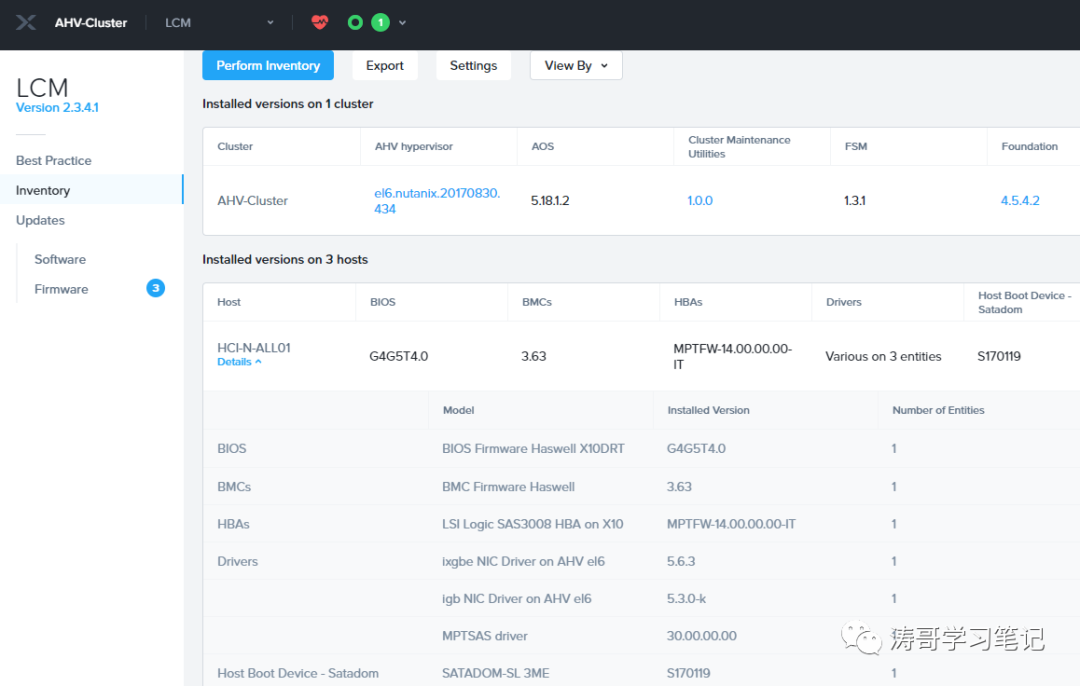Click AHV-Cluster cell in cluster table

click(252, 200)
